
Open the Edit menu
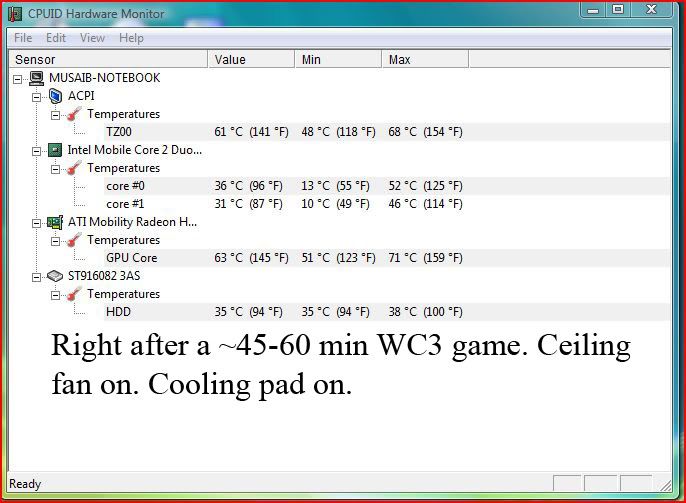click(x=56, y=38)
